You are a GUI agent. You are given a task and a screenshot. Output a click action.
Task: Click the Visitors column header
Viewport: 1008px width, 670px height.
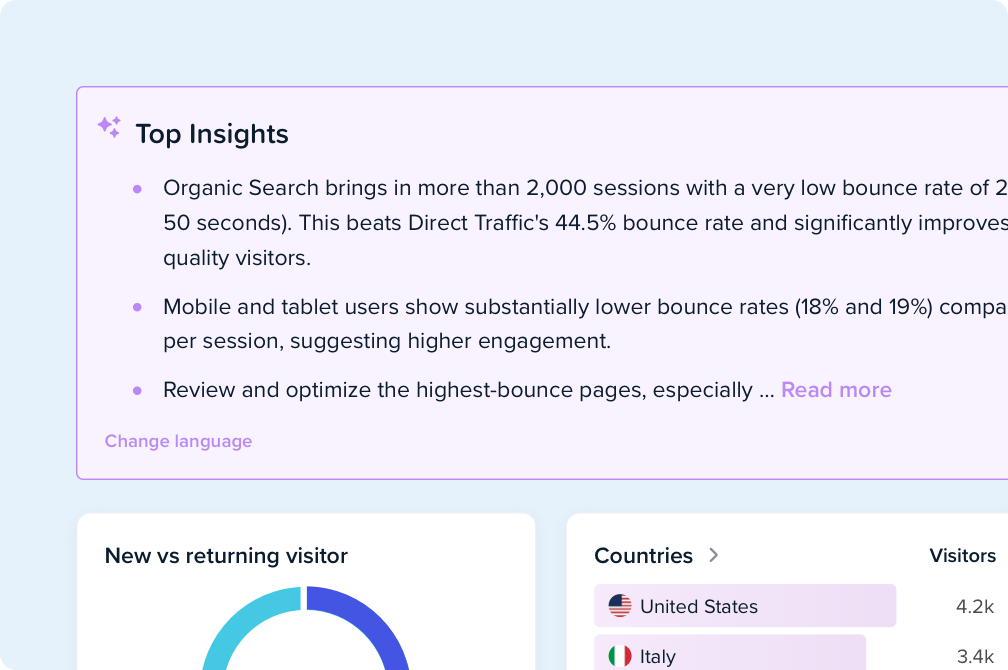pyautogui.click(x=962, y=555)
